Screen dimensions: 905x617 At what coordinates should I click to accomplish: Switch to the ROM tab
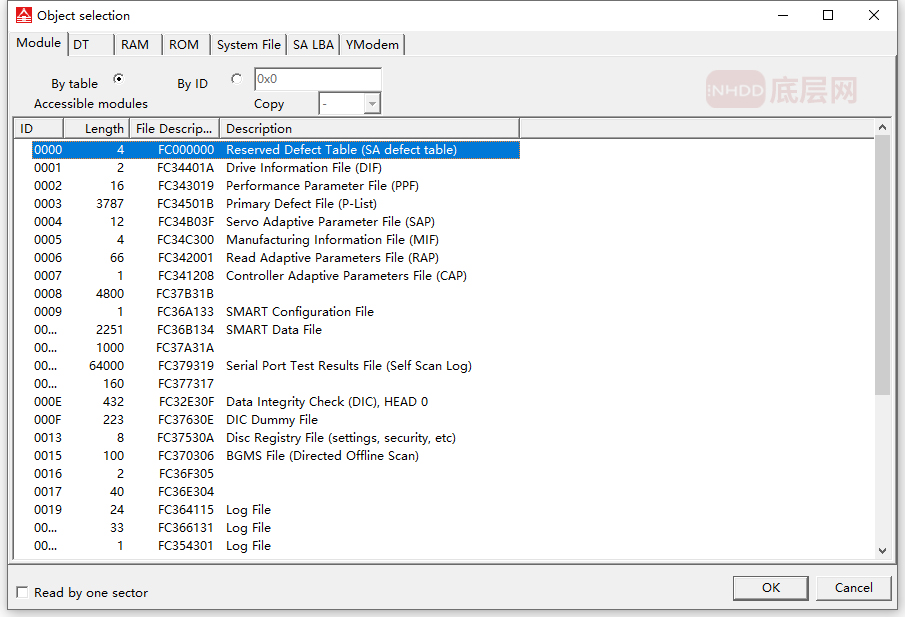click(x=184, y=45)
